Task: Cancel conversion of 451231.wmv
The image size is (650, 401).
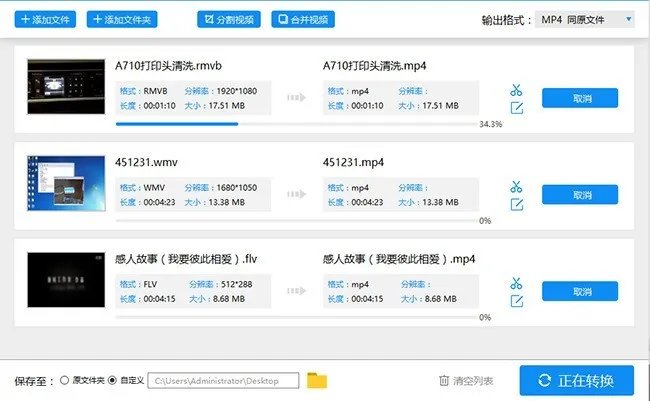Action: click(580, 195)
